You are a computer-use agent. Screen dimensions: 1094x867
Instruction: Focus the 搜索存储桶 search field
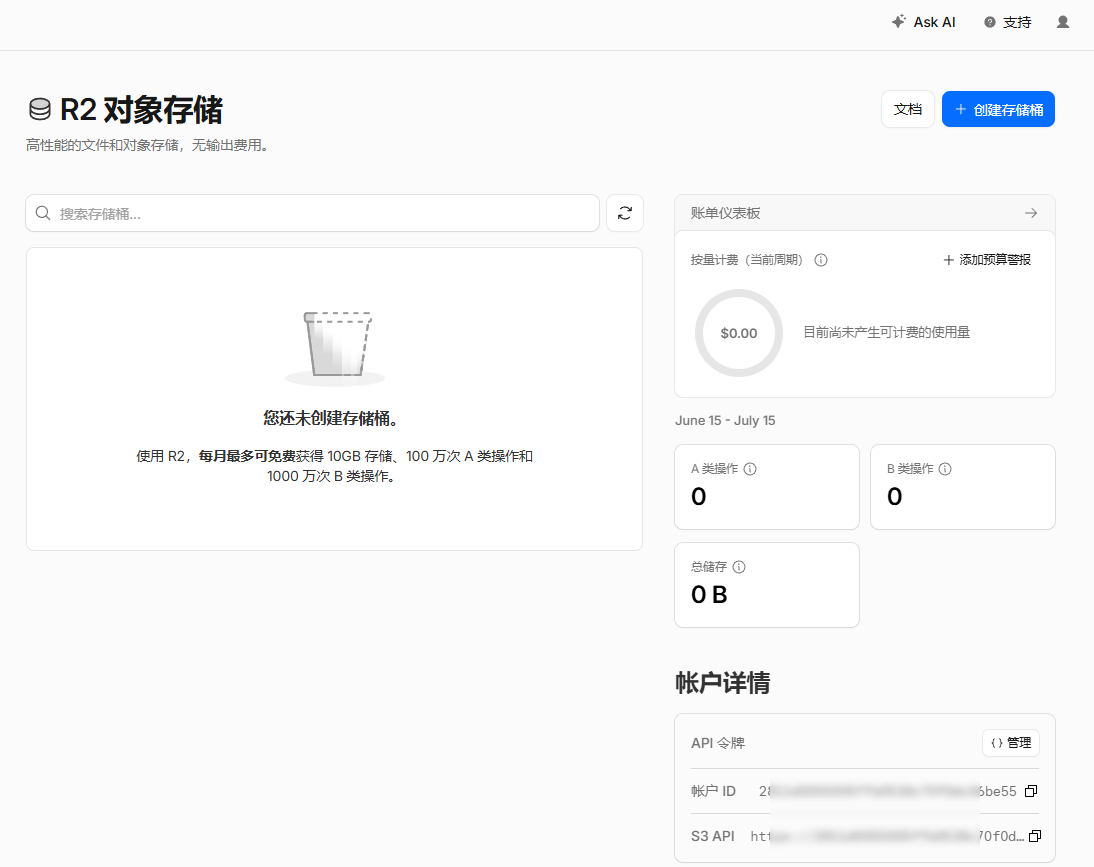pos(313,213)
